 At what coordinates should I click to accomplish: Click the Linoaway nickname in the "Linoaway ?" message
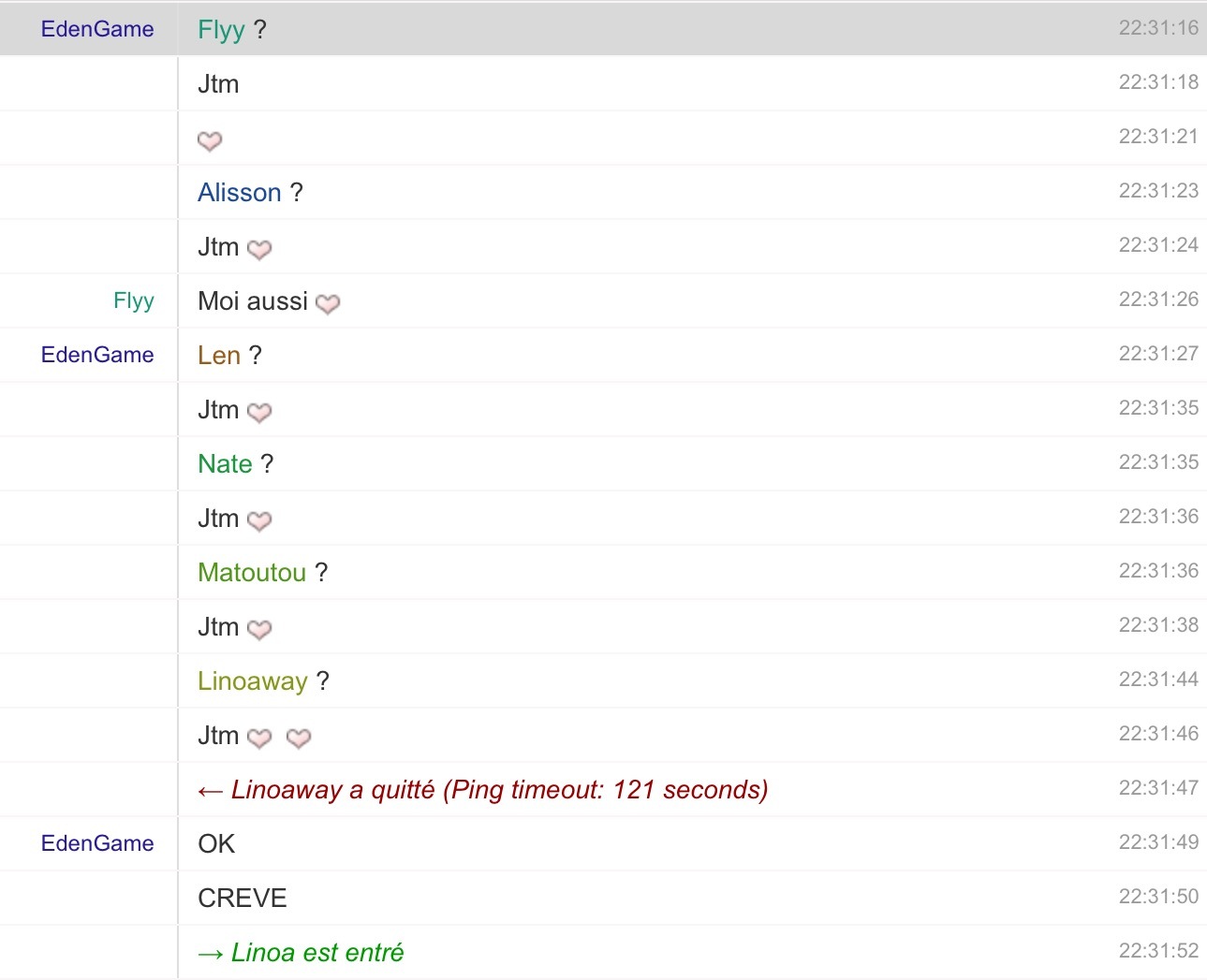point(253,681)
